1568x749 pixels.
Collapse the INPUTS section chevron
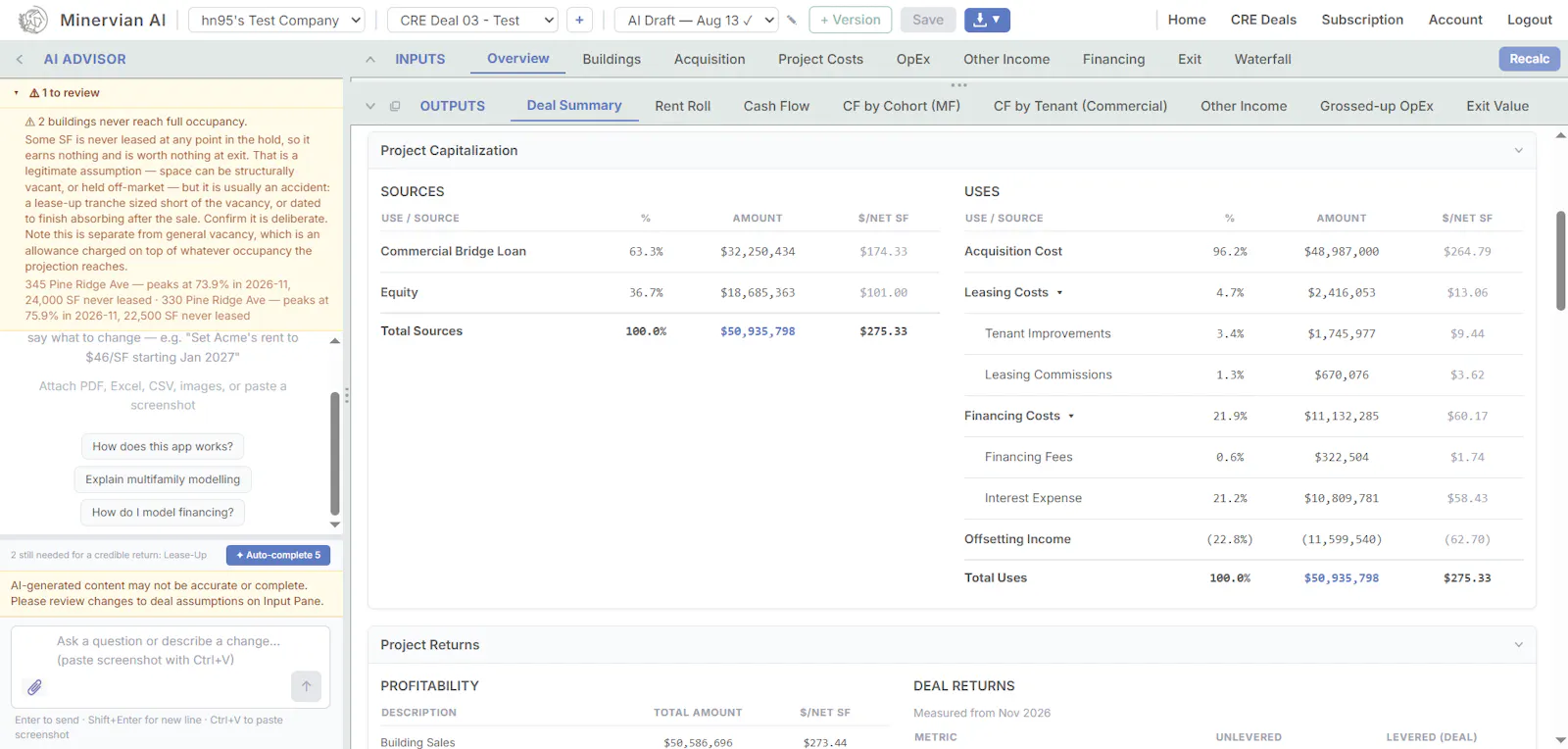point(370,59)
